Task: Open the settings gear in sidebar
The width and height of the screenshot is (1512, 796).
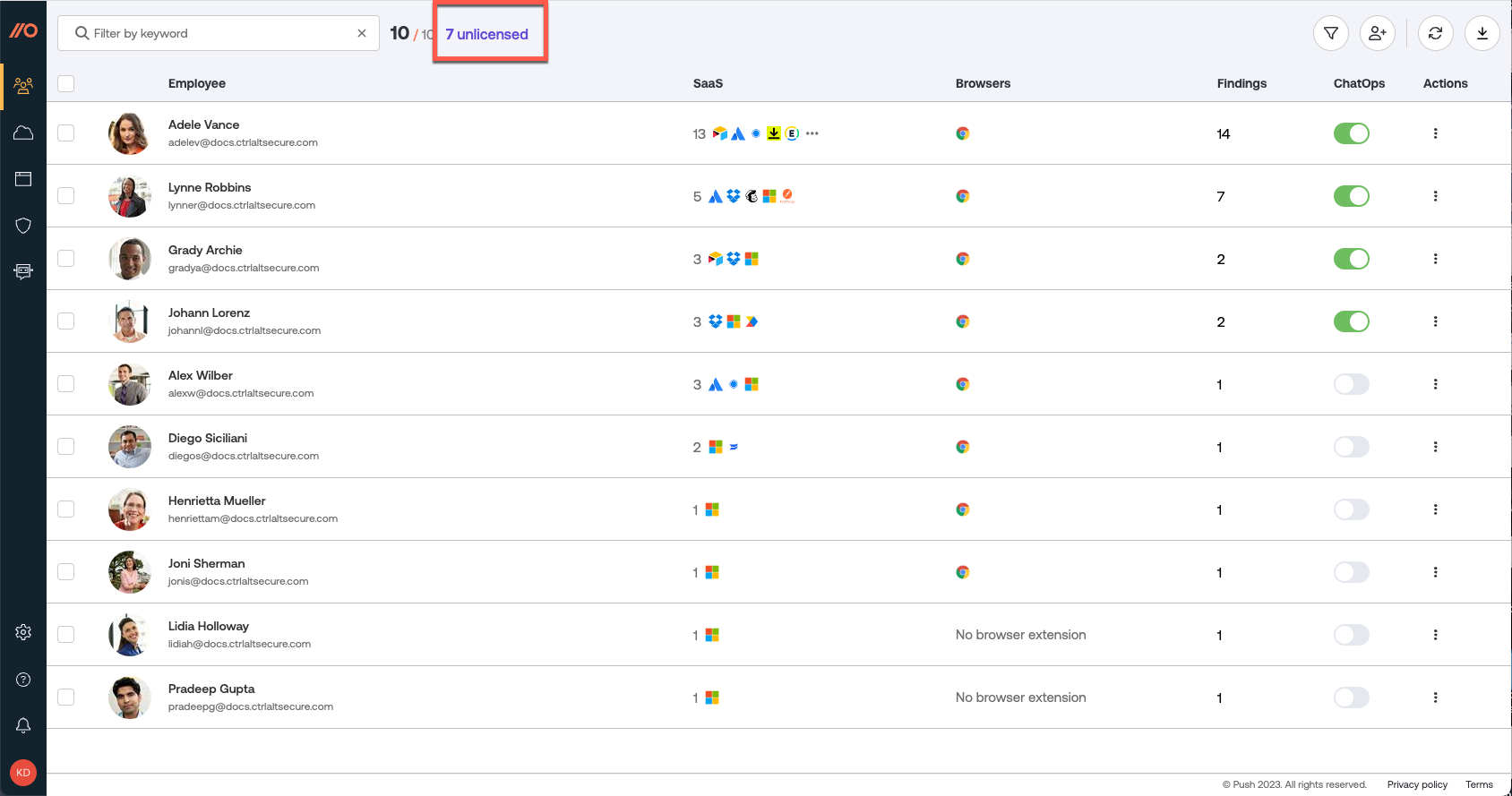Action: [23, 632]
